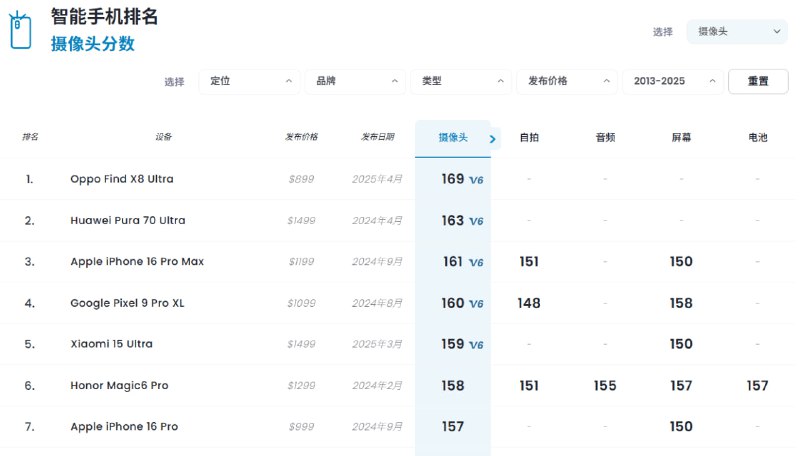This screenshot has height=456, width=800.
Task: Expand the 定位 filter dropdown
Action: (250, 81)
